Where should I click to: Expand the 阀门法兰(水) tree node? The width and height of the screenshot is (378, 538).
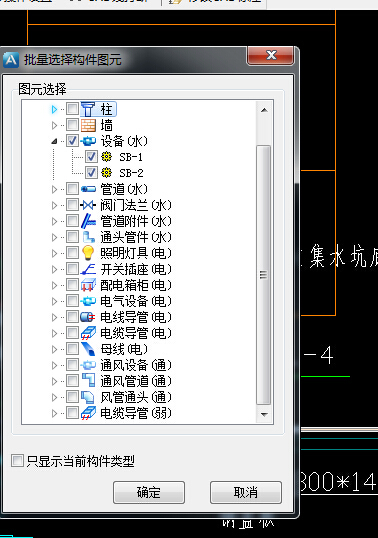[54, 205]
